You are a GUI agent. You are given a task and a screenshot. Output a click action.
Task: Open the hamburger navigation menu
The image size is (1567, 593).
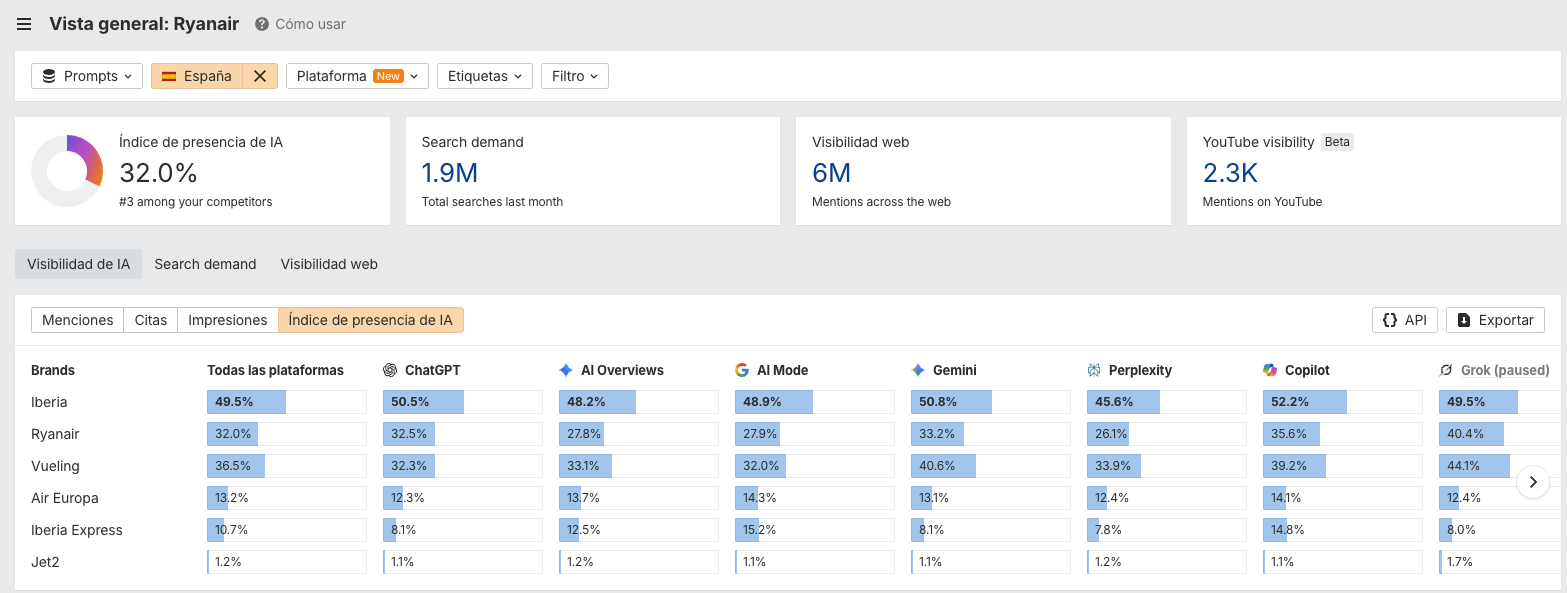coord(24,24)
